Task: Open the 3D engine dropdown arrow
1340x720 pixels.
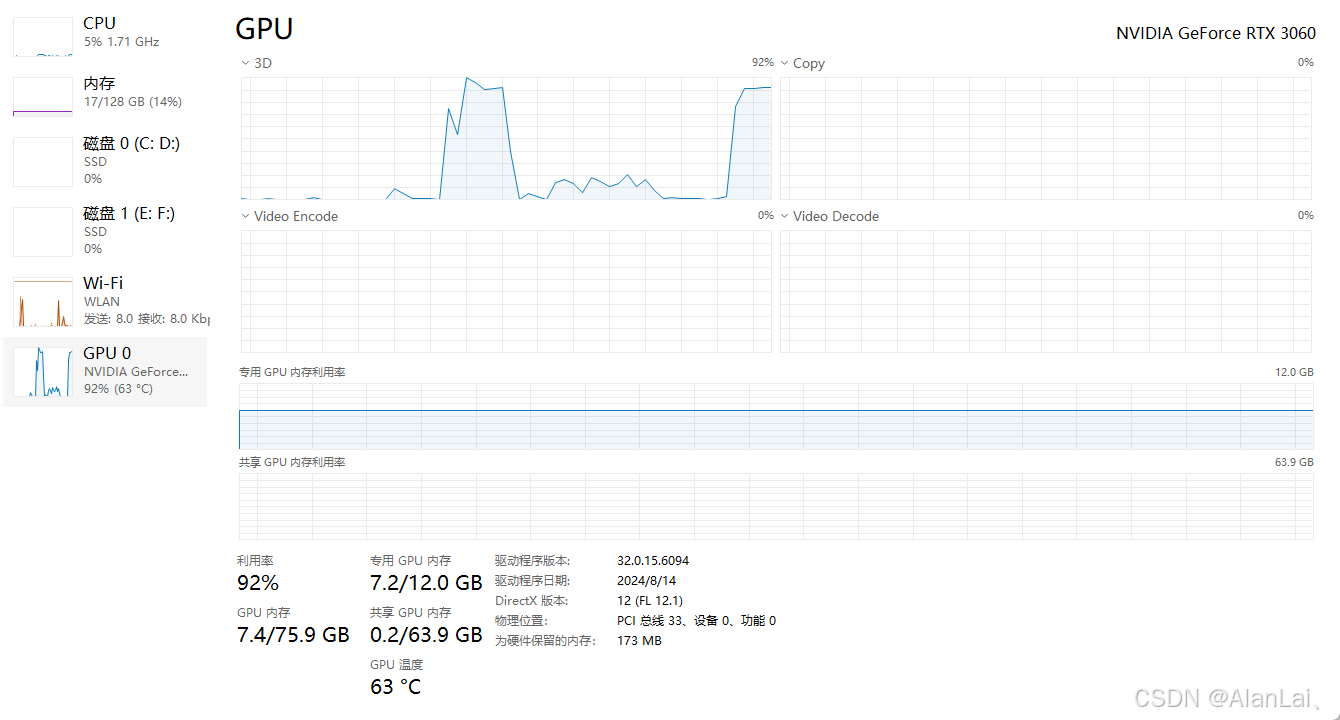Action: point(245,63)
